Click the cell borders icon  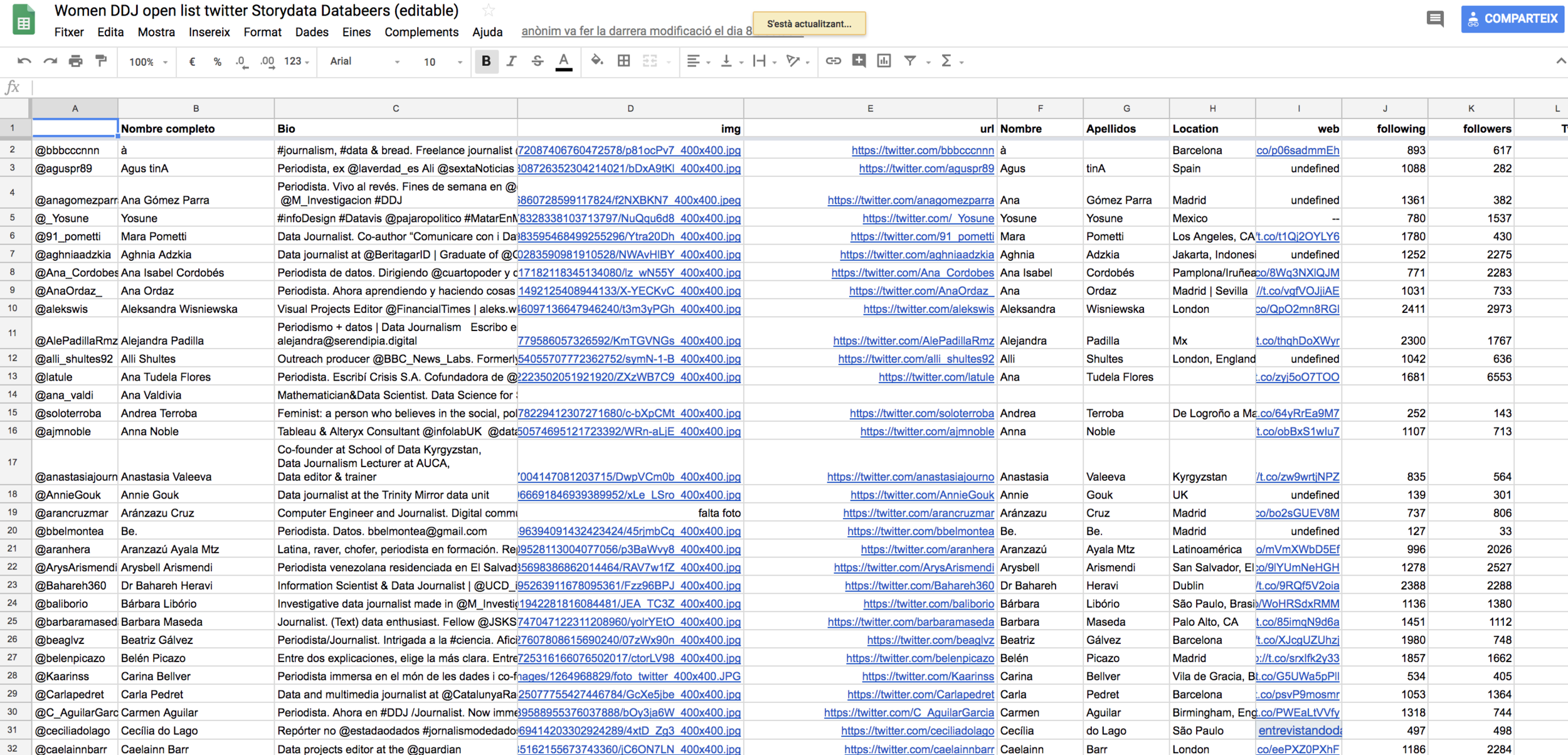coord(623,61)
